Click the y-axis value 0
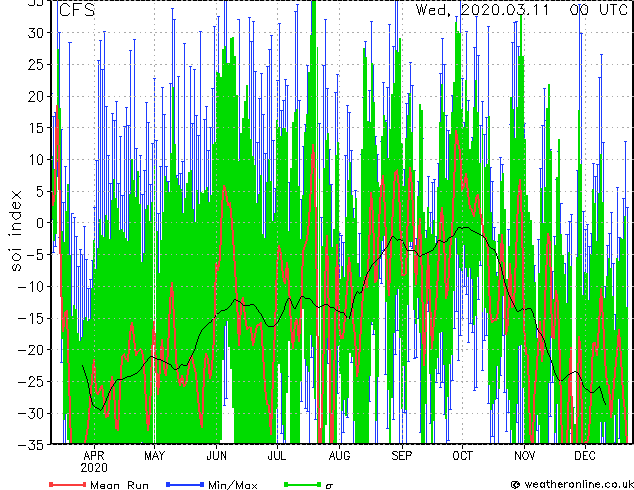The width and height of the screenshot is (634, 490). point(42,223)
